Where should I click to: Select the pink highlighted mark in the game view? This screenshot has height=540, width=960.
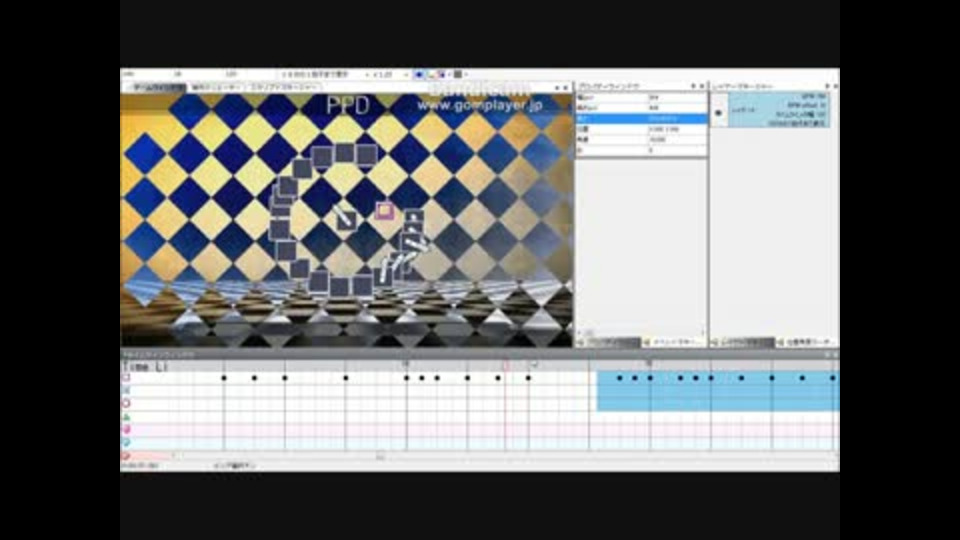384,211
